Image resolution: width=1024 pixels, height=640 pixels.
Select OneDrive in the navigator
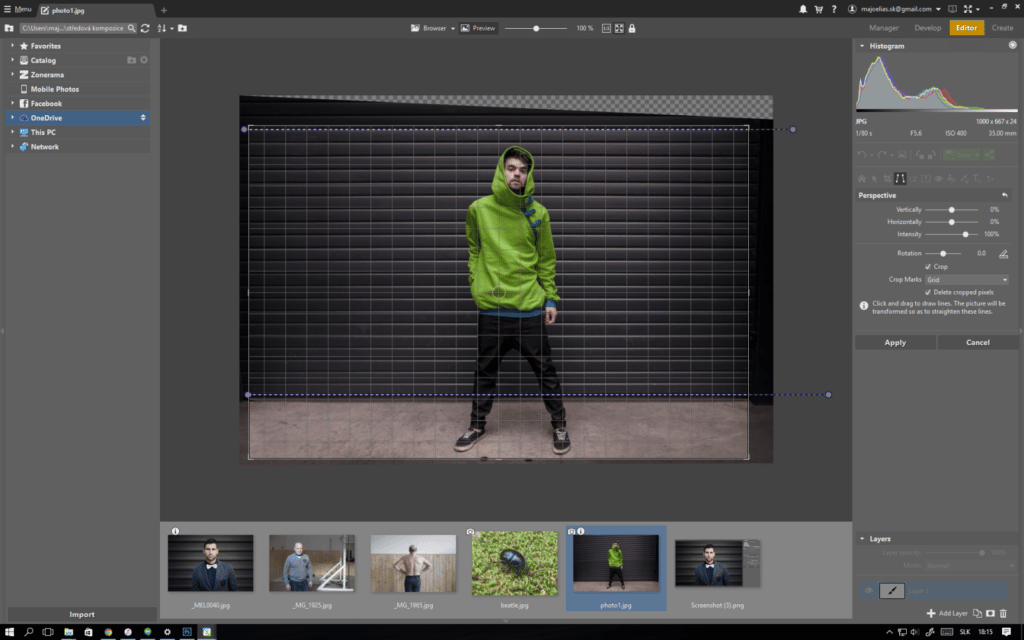(77, 118)
